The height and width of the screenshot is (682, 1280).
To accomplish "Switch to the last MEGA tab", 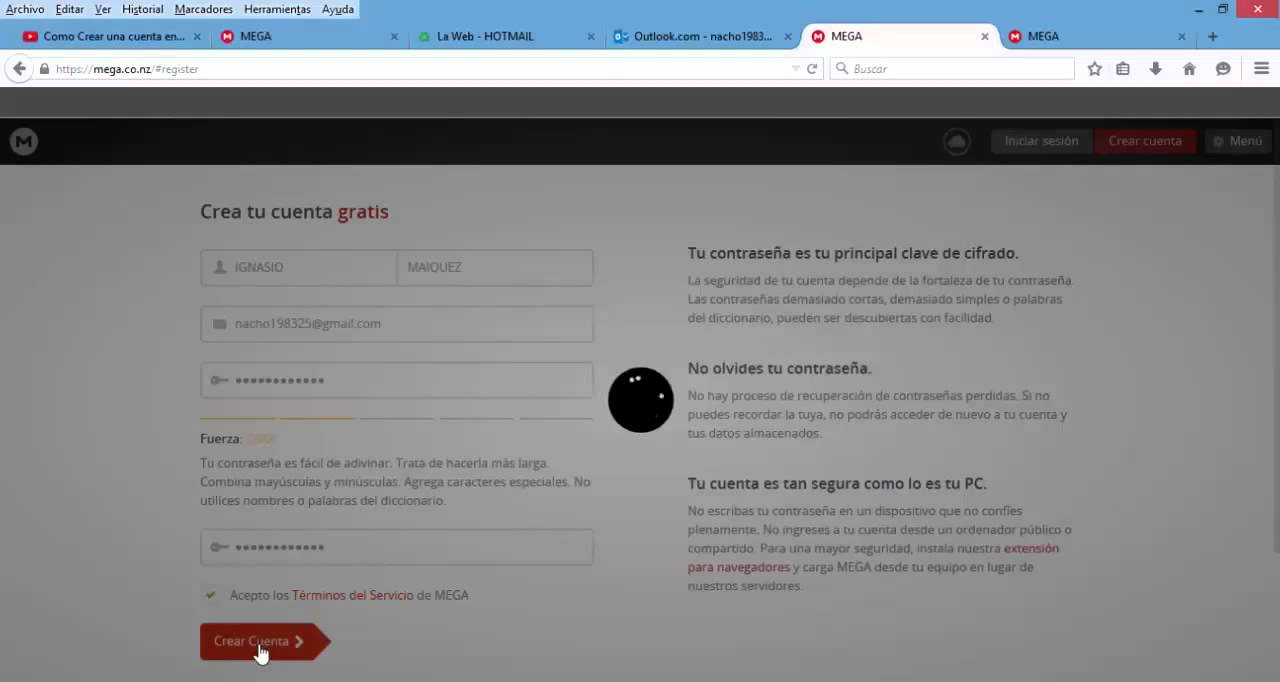I will pyautogui.click(x=1097, y=36).
